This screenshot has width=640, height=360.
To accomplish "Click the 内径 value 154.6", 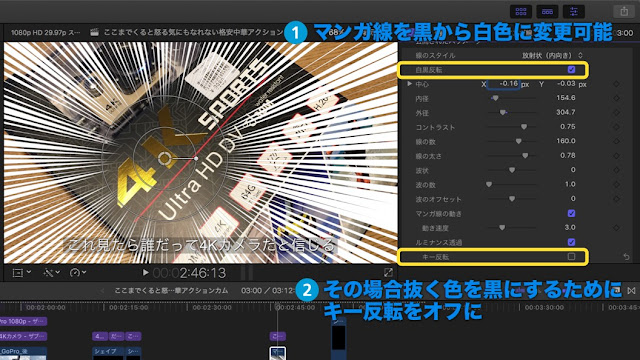I will (x=566, y=98).
